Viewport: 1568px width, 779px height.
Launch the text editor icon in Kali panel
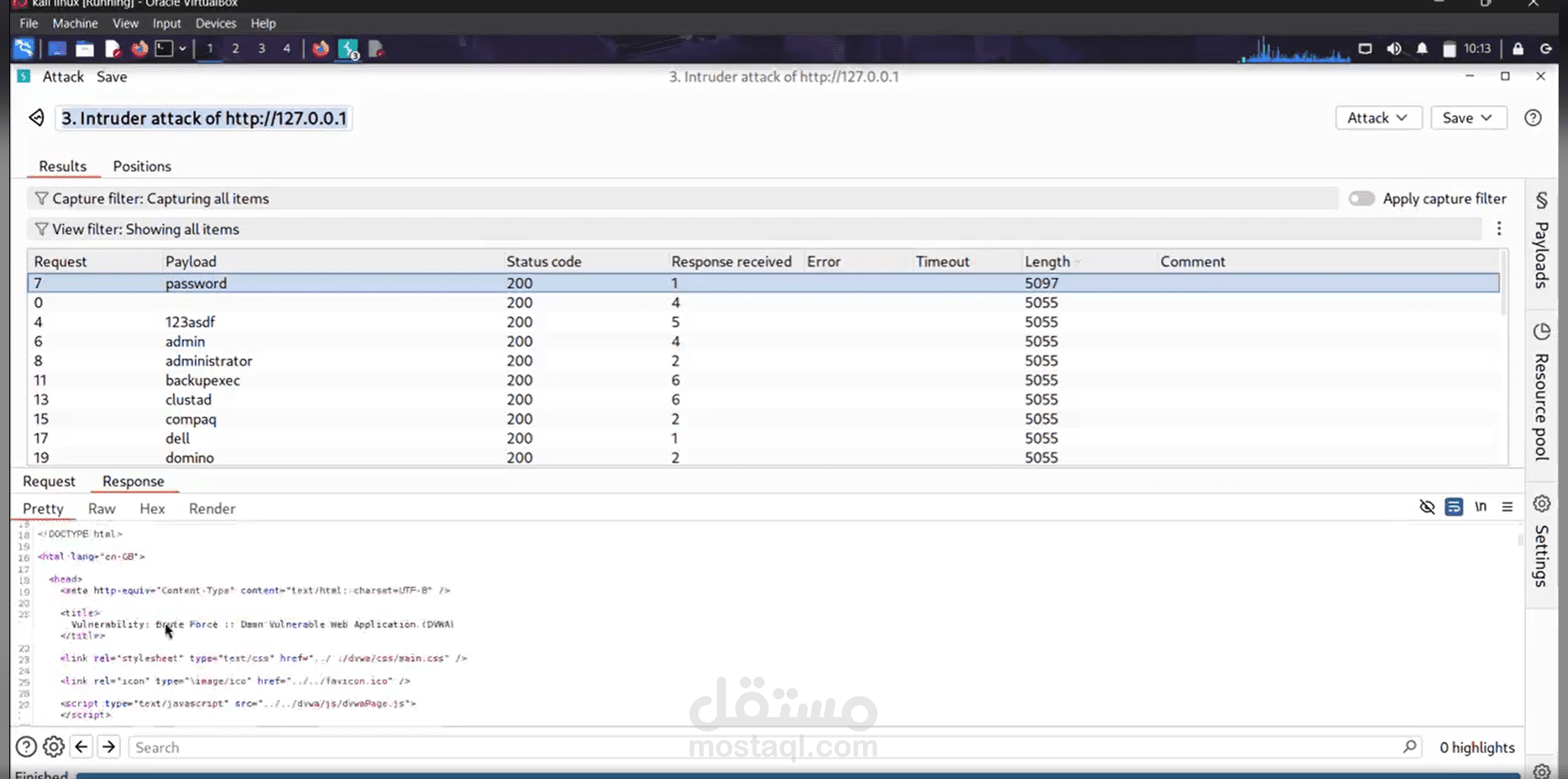[x=113, y=49]
